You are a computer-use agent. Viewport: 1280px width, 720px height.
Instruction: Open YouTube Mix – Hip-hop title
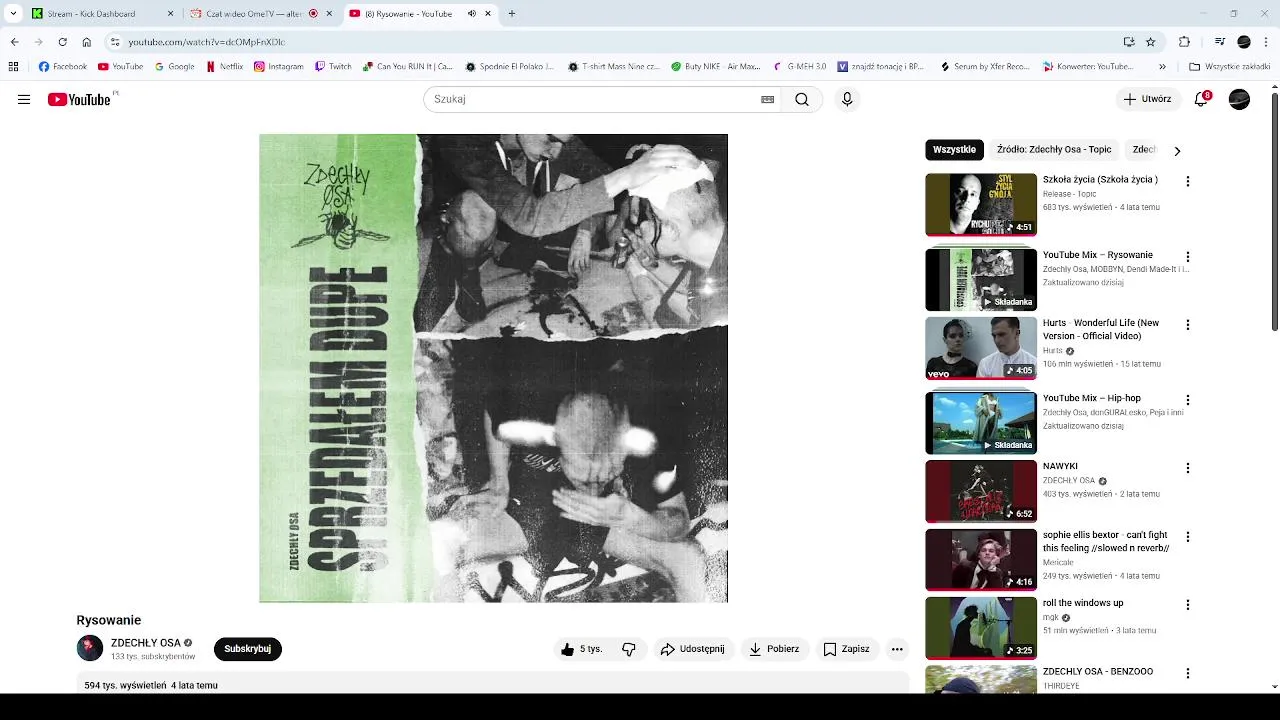tap(1092, 398)
